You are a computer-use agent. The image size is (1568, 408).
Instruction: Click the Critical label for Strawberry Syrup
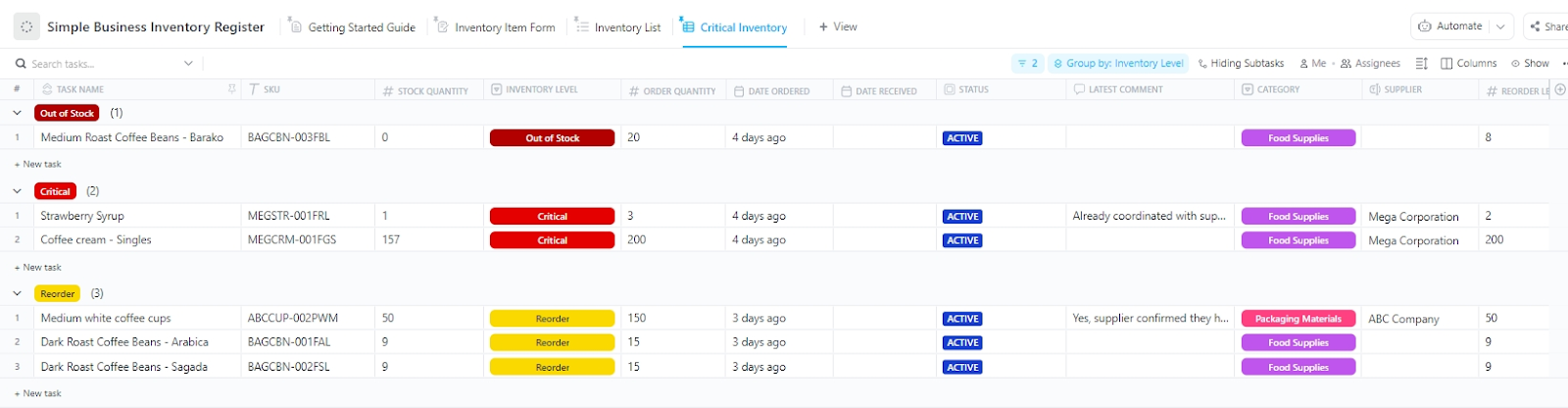point(552,217)
